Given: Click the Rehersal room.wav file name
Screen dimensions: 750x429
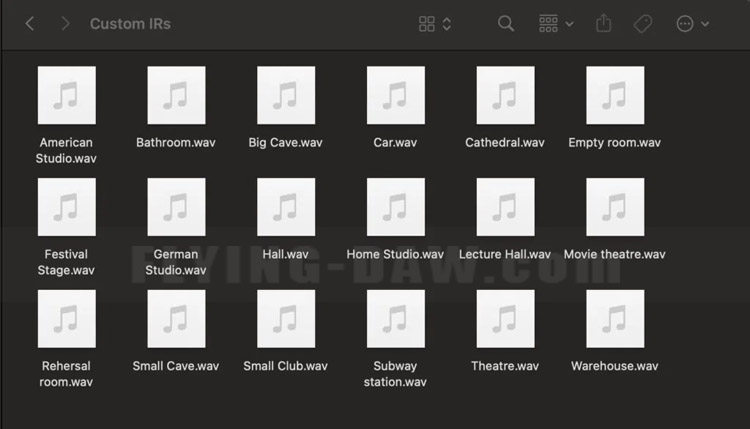Looking at the screenshot, I should [66, 374].
